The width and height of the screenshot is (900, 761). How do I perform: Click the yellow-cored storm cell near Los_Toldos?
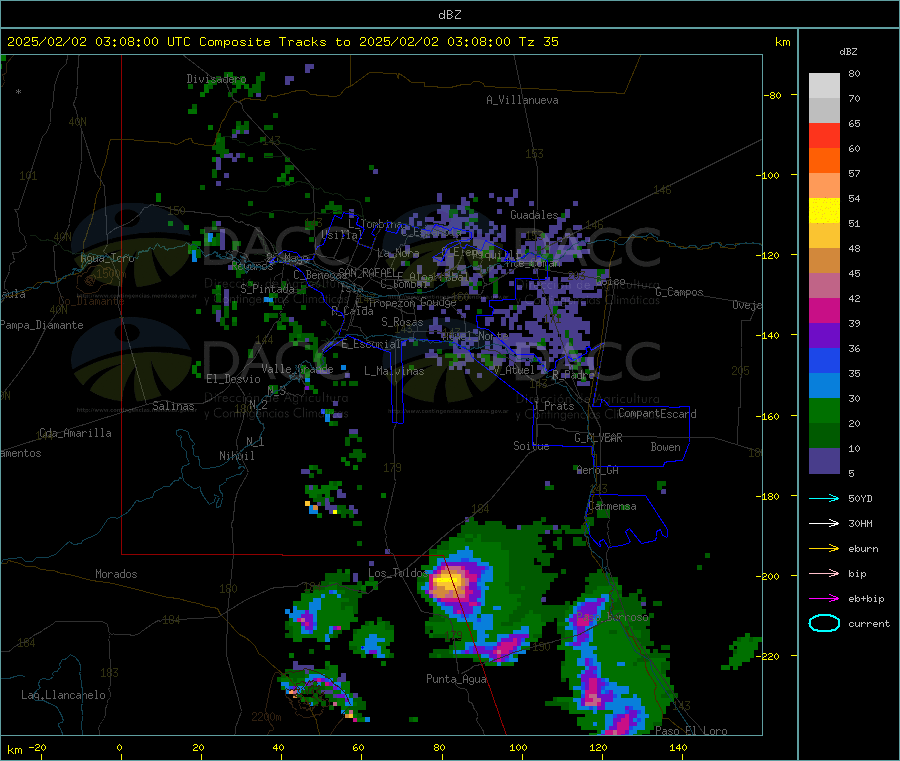point(449,584)
